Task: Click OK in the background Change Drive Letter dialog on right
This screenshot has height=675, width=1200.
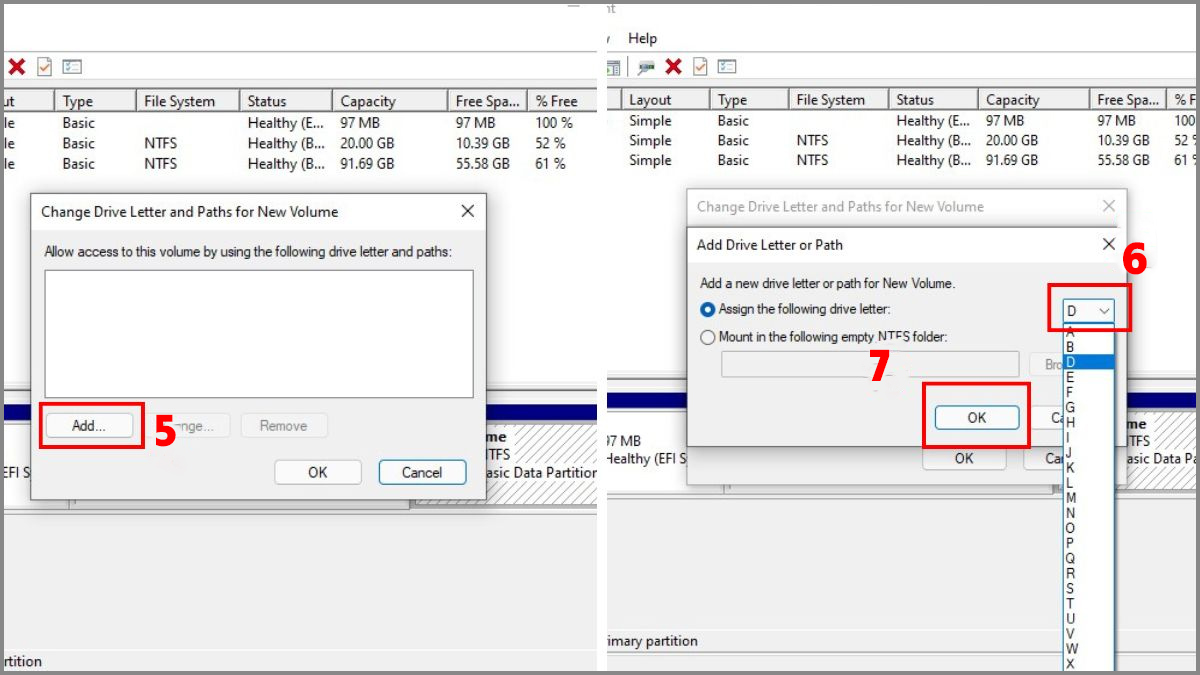Action: pos(964,458)
